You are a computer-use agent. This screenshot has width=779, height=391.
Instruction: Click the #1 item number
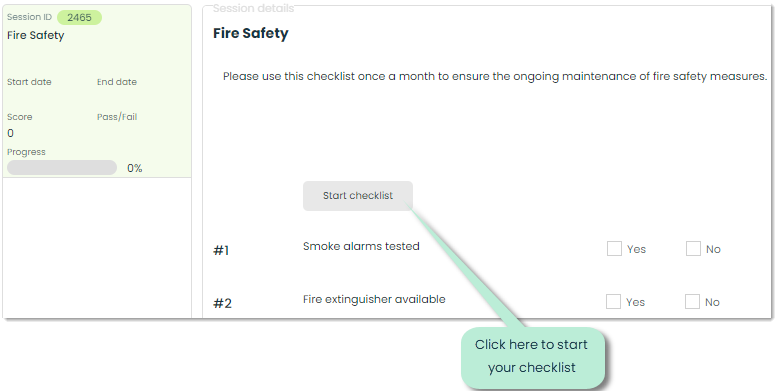point(221,250)
